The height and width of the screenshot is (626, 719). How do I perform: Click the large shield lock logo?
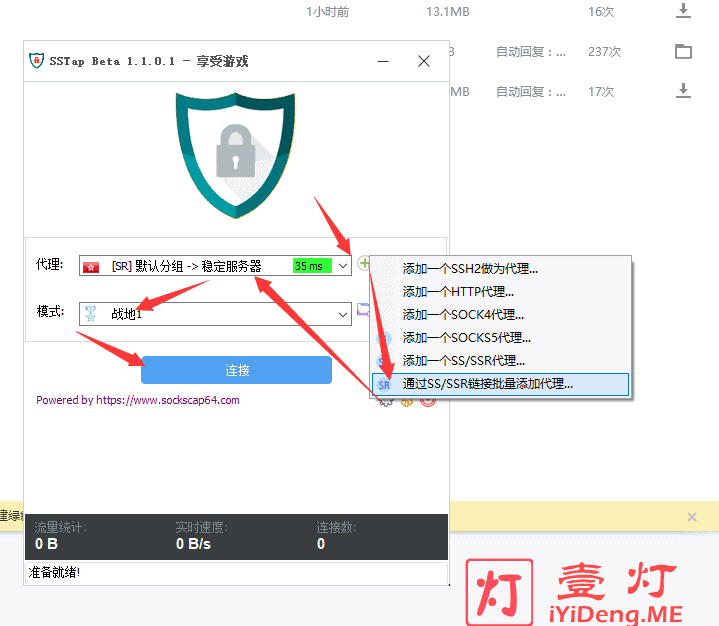(x=236, y=155)
